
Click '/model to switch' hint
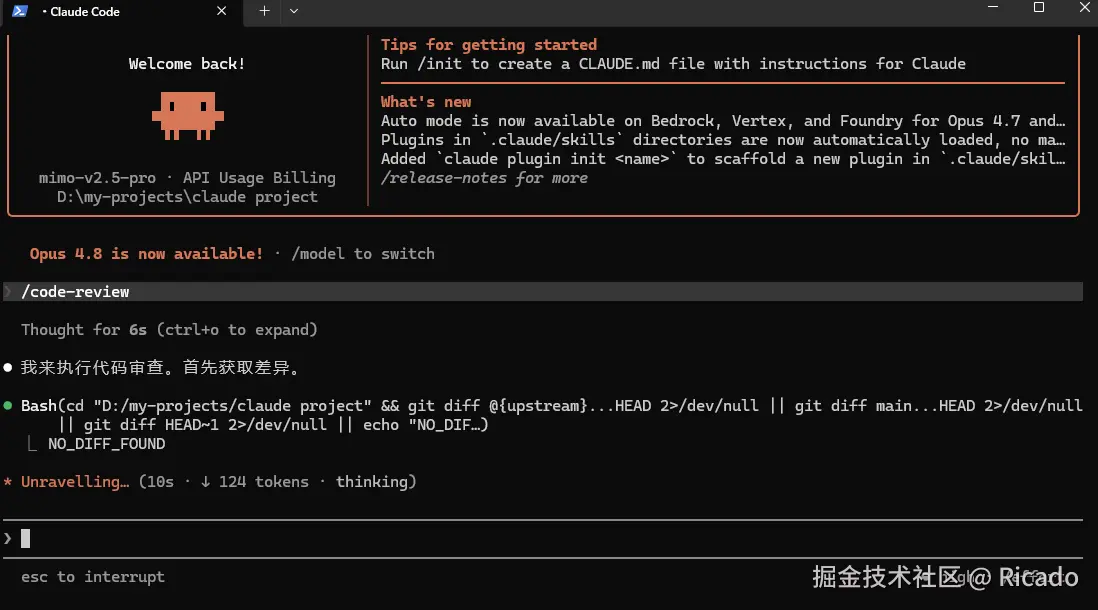point(363,254)
